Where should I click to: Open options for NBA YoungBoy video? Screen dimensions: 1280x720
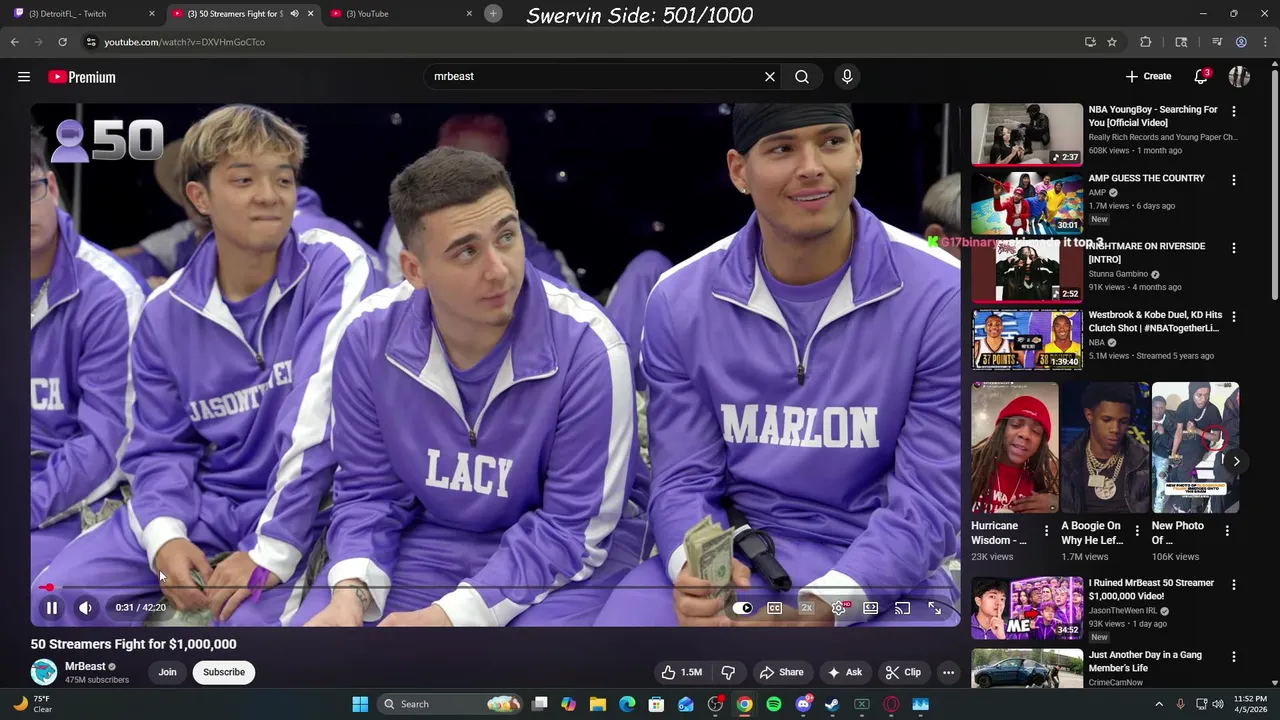point(1233,111)
